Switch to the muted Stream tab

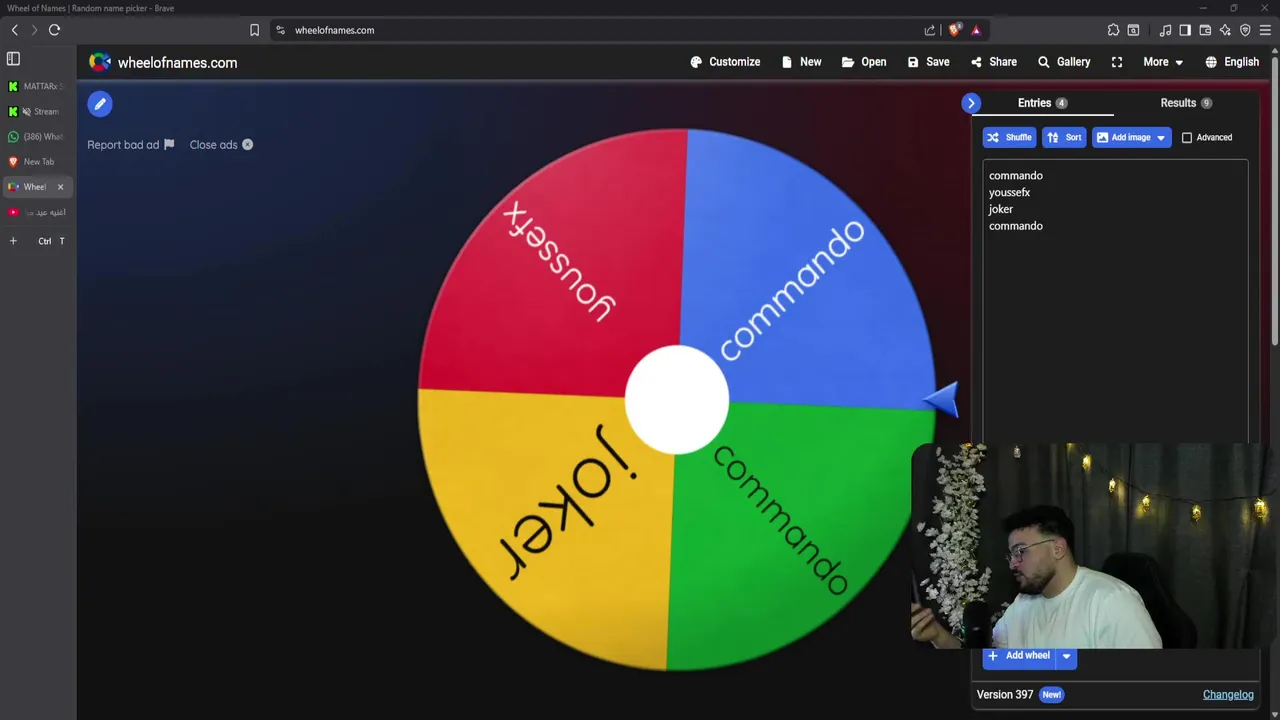tap(37, 111)
